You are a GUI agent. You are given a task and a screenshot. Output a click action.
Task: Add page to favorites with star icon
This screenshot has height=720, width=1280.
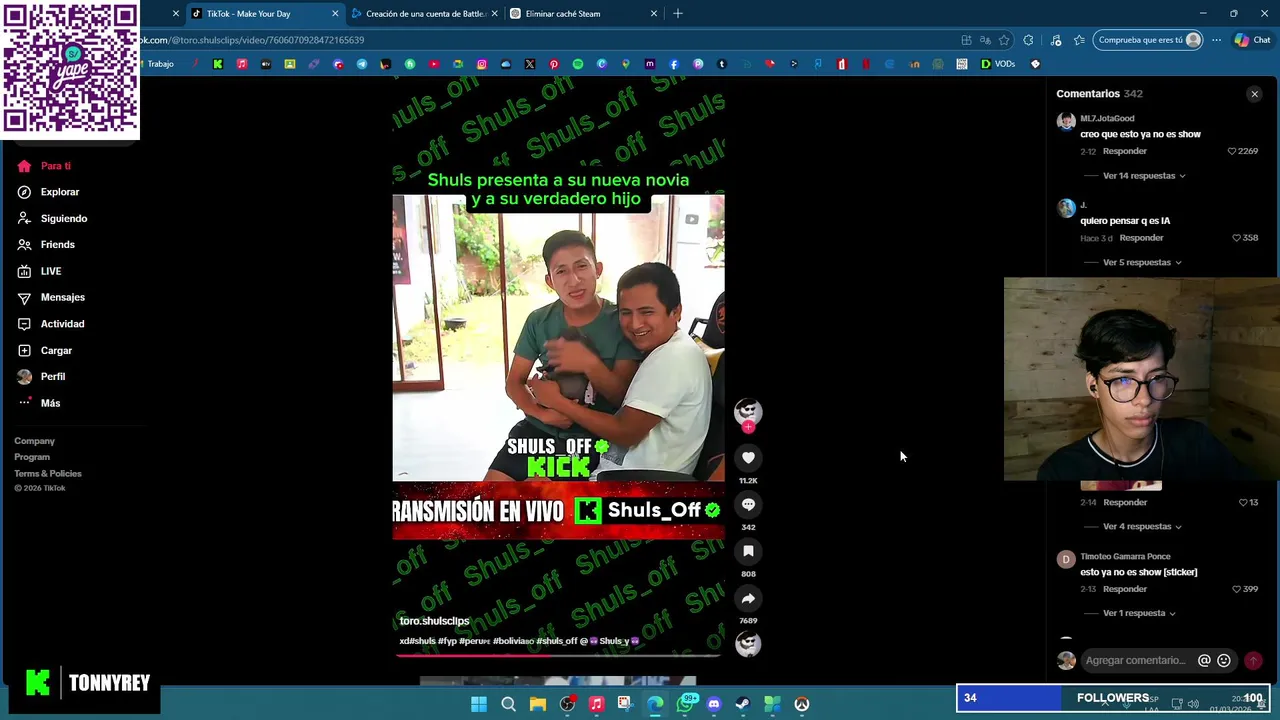(x=1004, y=40)
